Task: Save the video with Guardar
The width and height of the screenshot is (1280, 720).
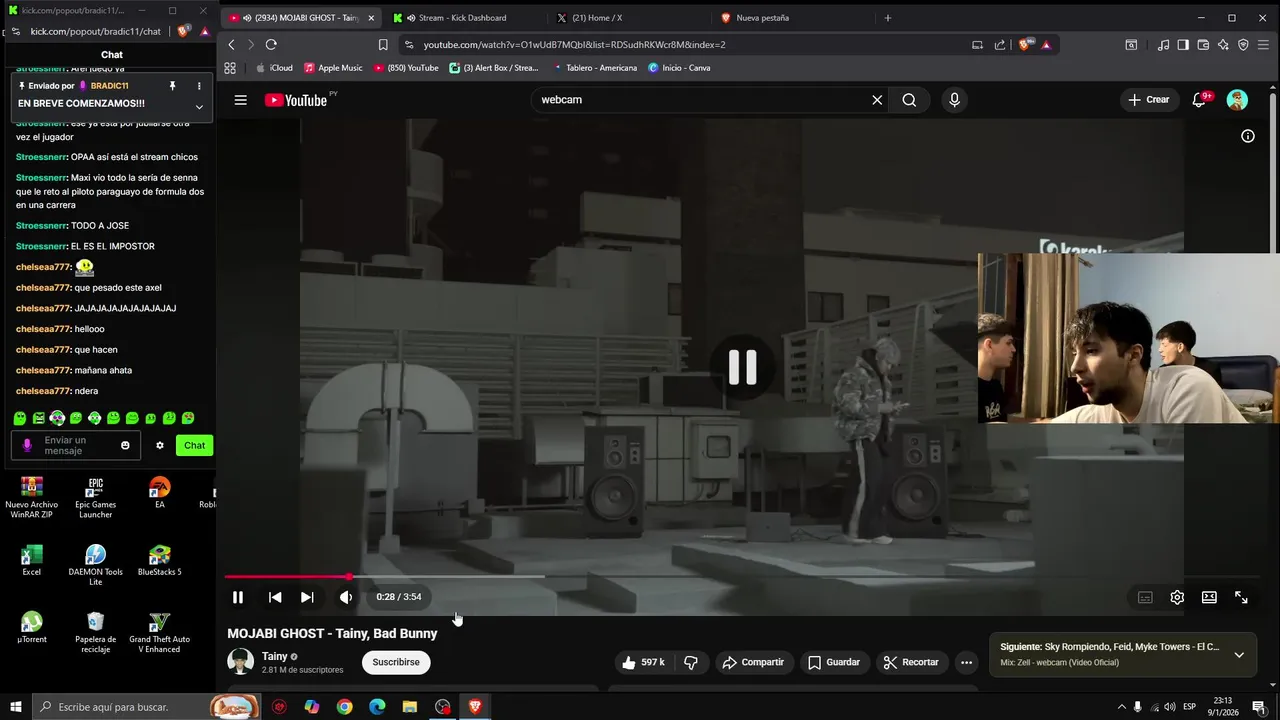Action: pyautogui.click(x=834, y=662)
